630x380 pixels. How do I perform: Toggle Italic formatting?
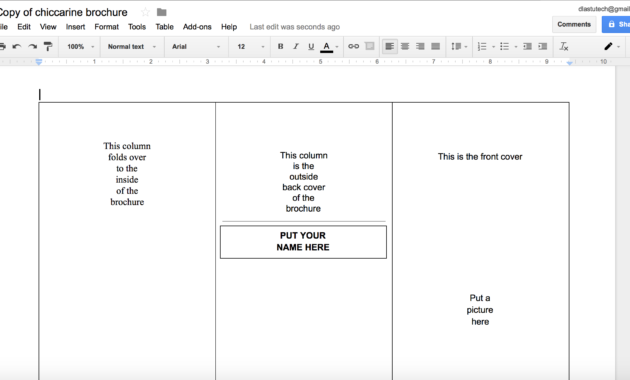pos(296,47)
